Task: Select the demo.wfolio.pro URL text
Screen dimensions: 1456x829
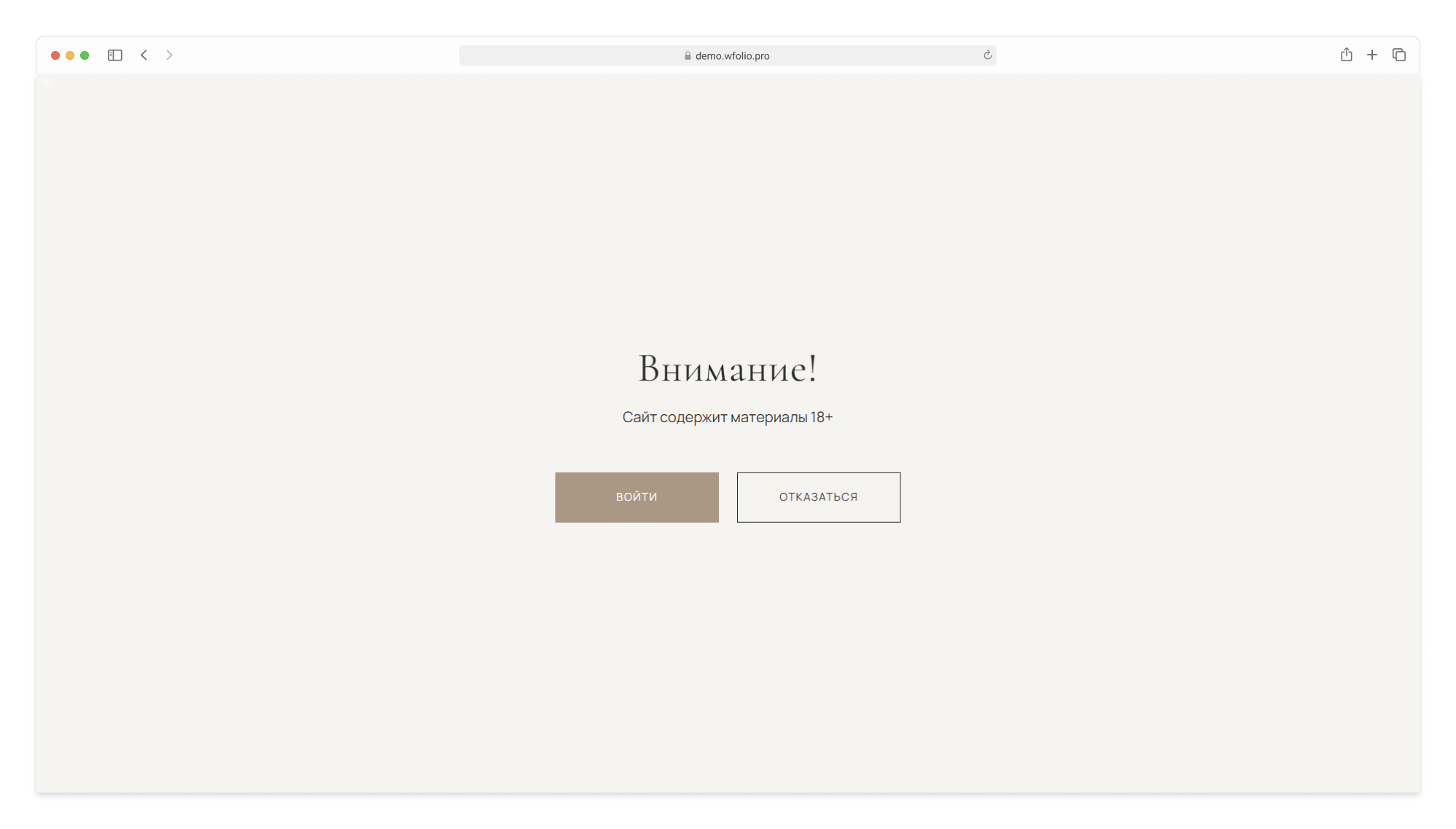Action: (x=732, y=56)
